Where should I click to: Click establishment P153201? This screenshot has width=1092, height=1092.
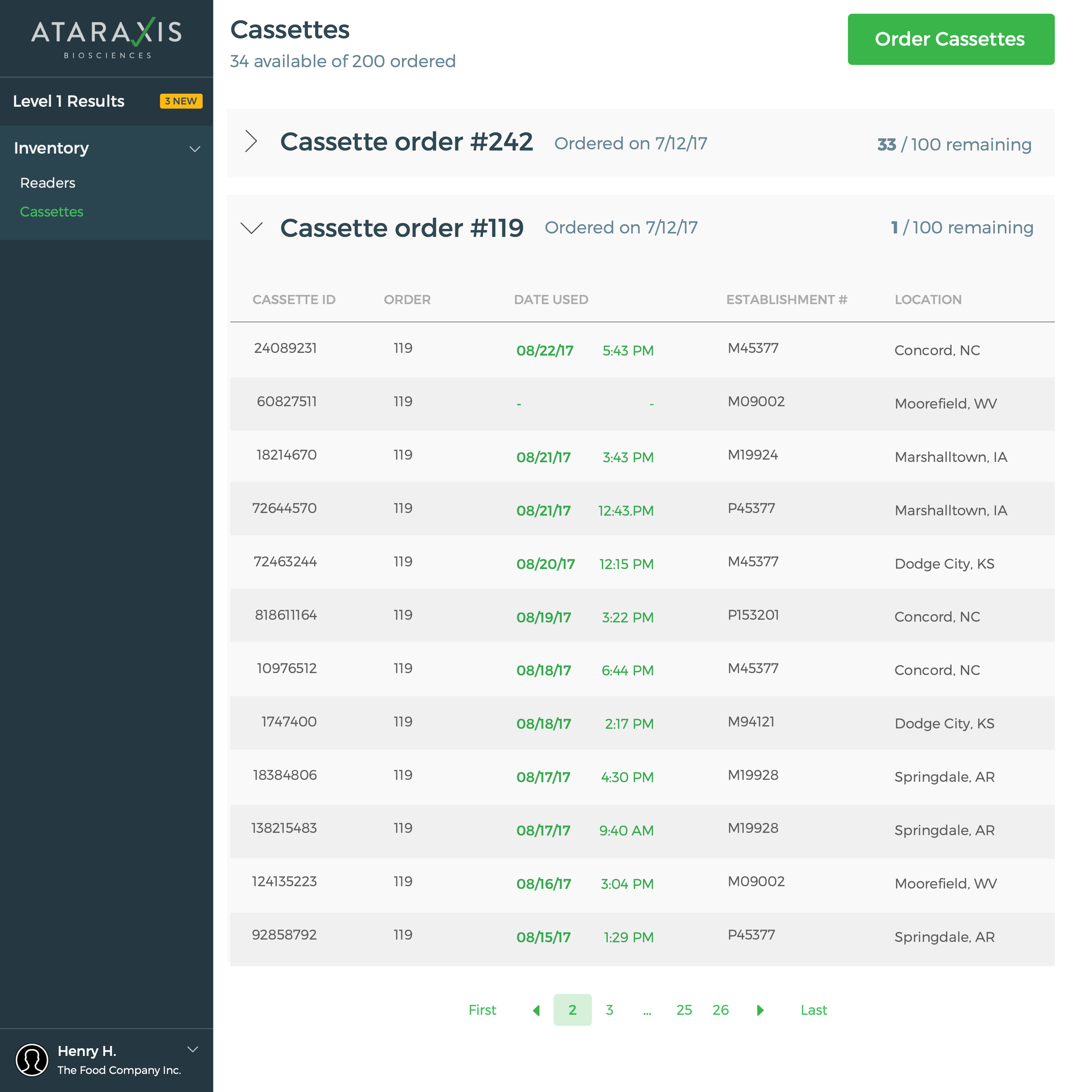[753, 615]
